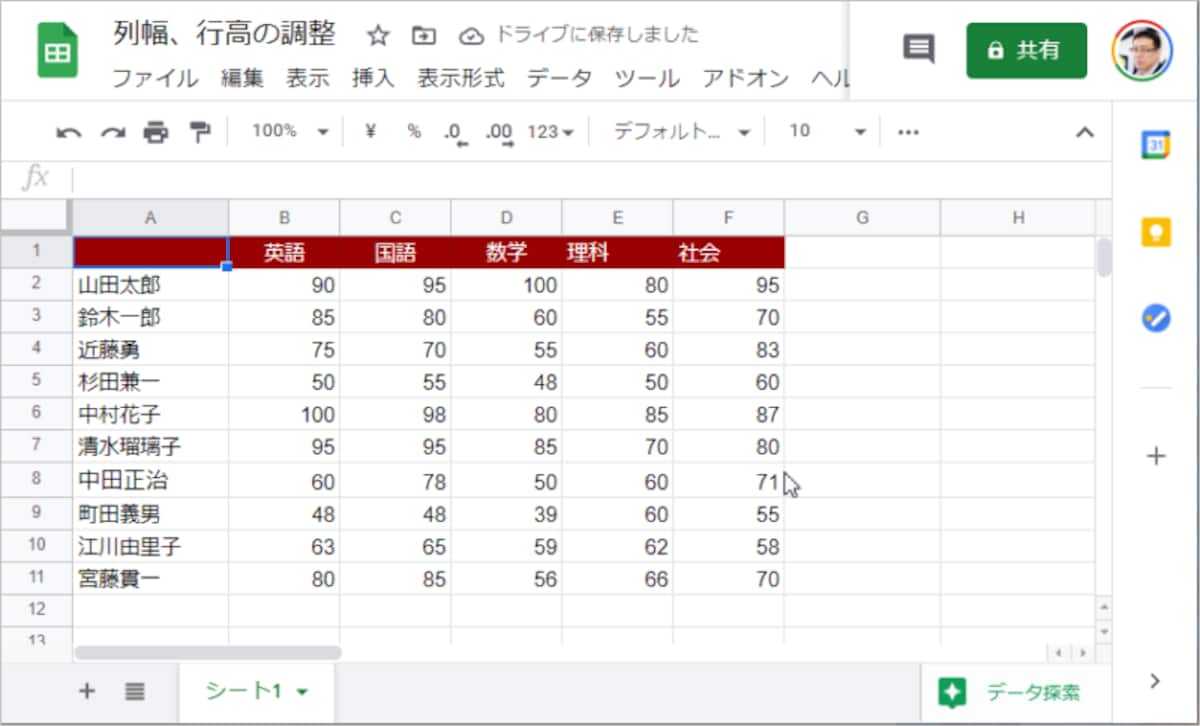Open Google Keep in side panel
This screenshot has height=726, width=1200.
click(x=1156, y=232)
